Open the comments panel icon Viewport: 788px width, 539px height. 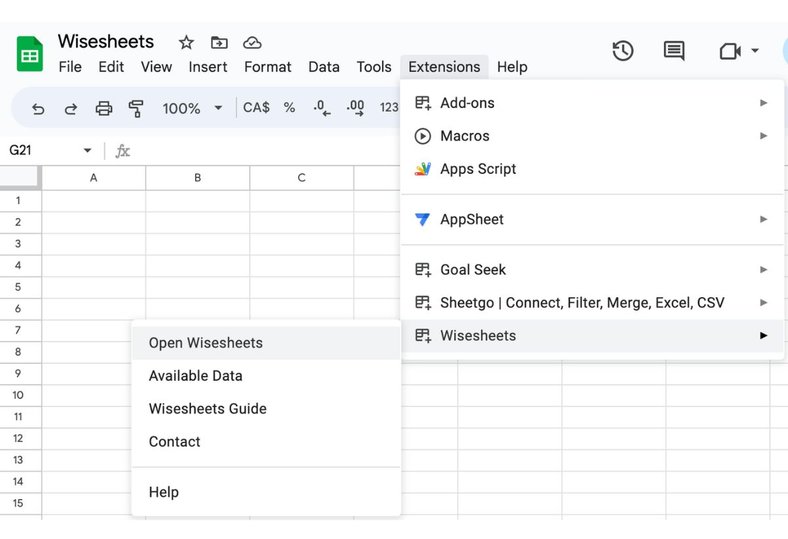[674, 51]
